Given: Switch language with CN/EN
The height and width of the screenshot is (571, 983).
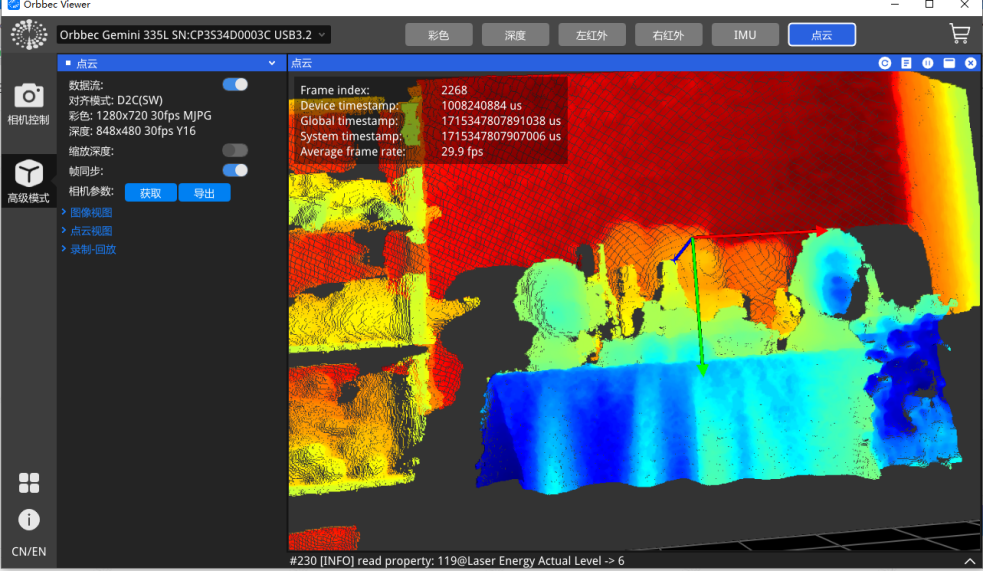Looking at the screenshot, I should 28,552.
